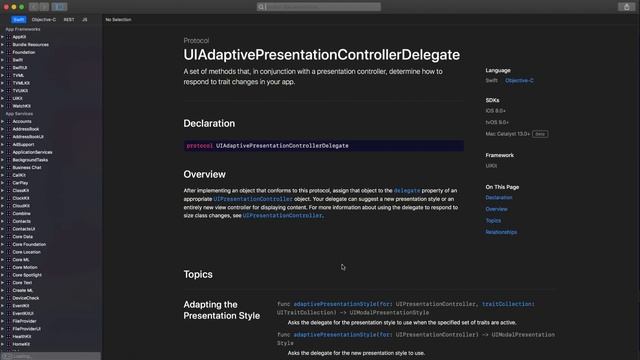Select TVMLKit in the sidebar
This screenshot has height=360, width=640.
pos(21,83)
